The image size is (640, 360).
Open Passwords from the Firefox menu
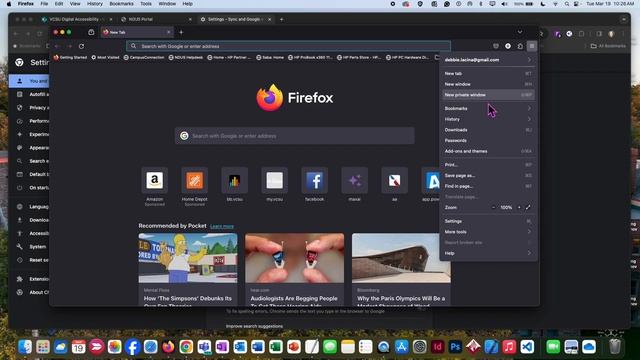click(x=488, y=140)
